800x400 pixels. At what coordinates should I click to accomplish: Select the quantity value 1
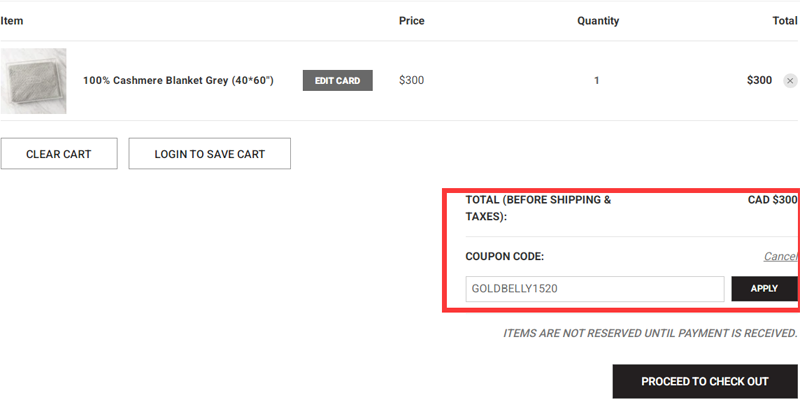[x=597, y=81]
